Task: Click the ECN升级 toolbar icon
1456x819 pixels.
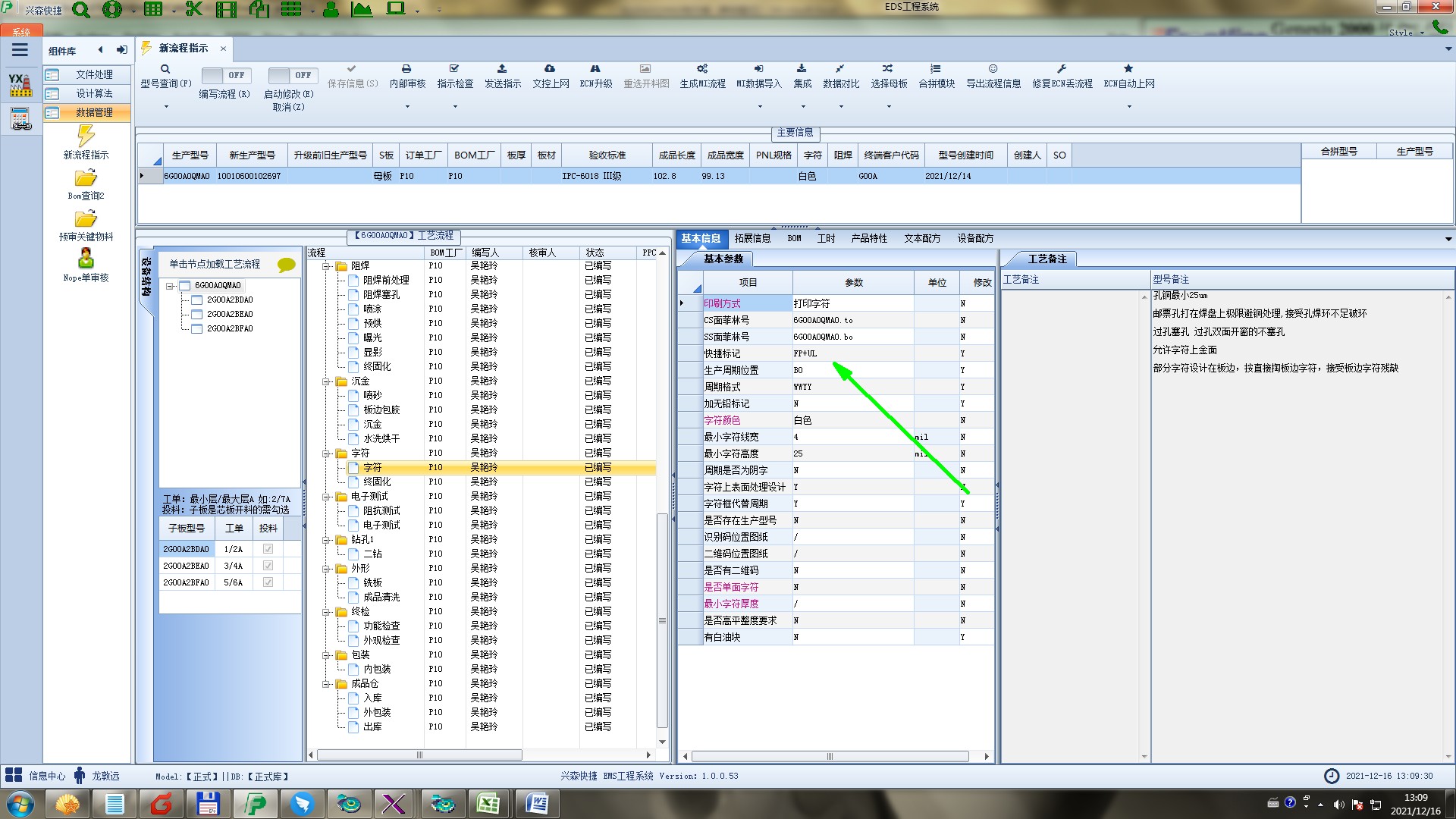Action: [x=595, y=69]
